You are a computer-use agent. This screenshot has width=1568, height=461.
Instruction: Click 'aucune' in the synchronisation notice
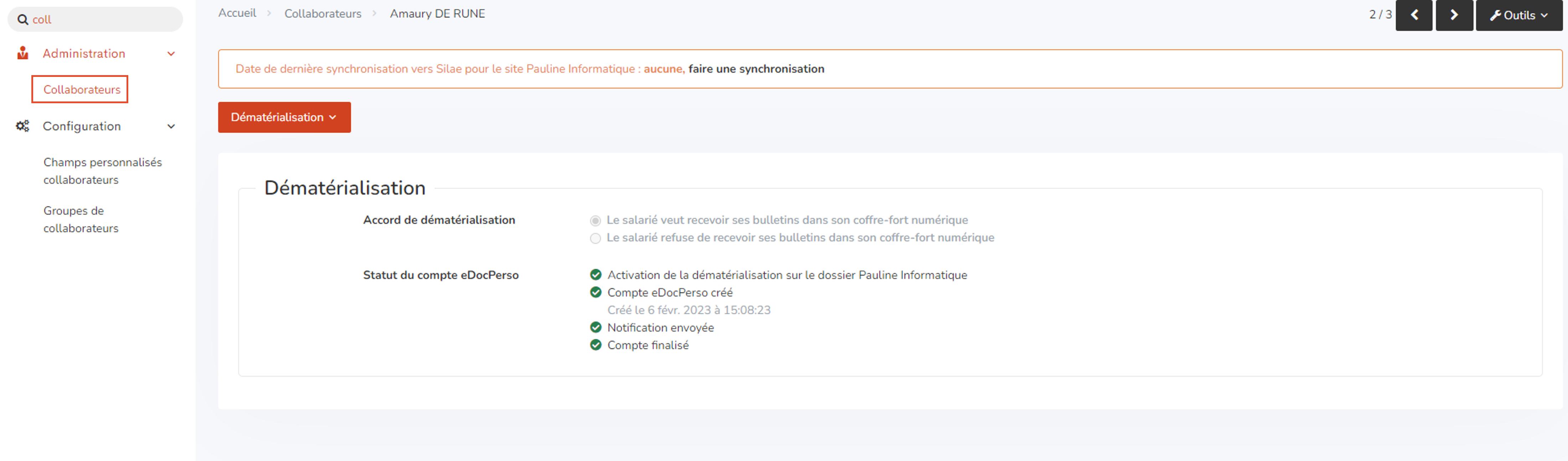tap(663, 69)
